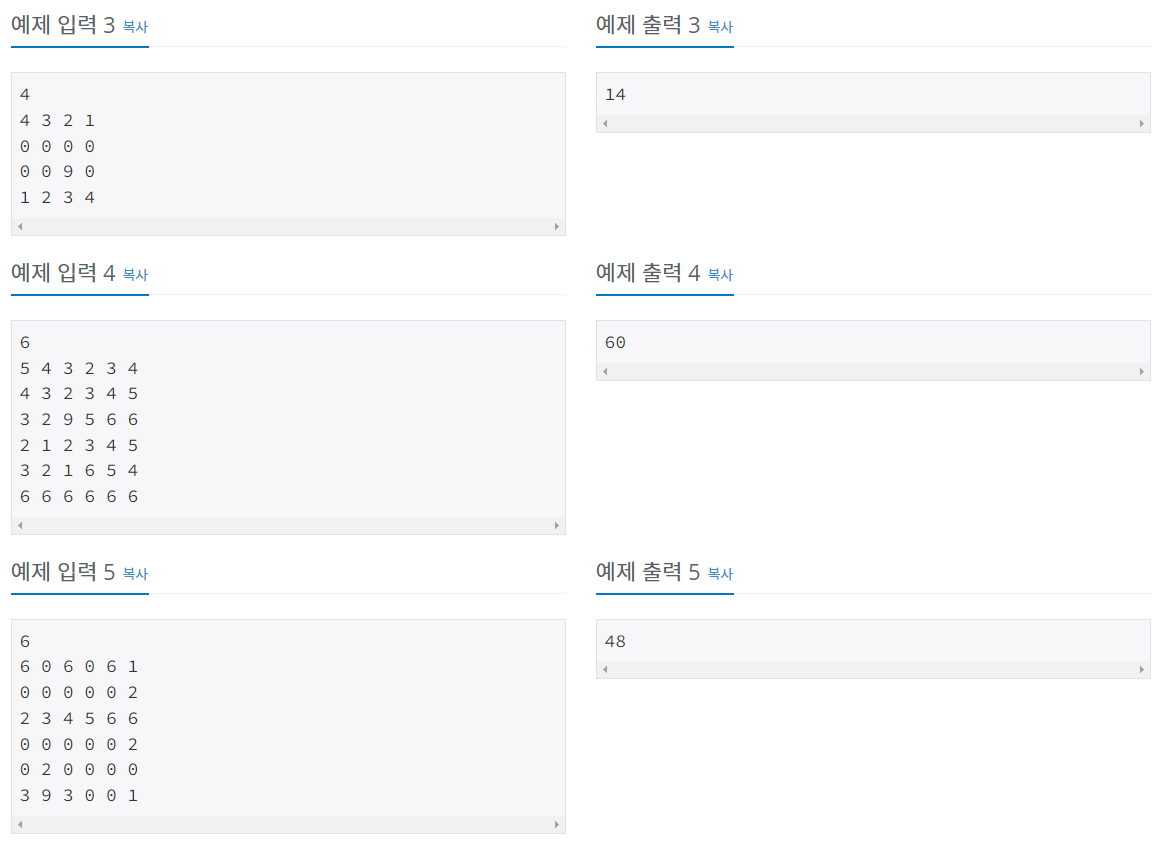
Task: Click the right scroll arrow under 예제 입력 3
Action: click(x=557, y=226)
